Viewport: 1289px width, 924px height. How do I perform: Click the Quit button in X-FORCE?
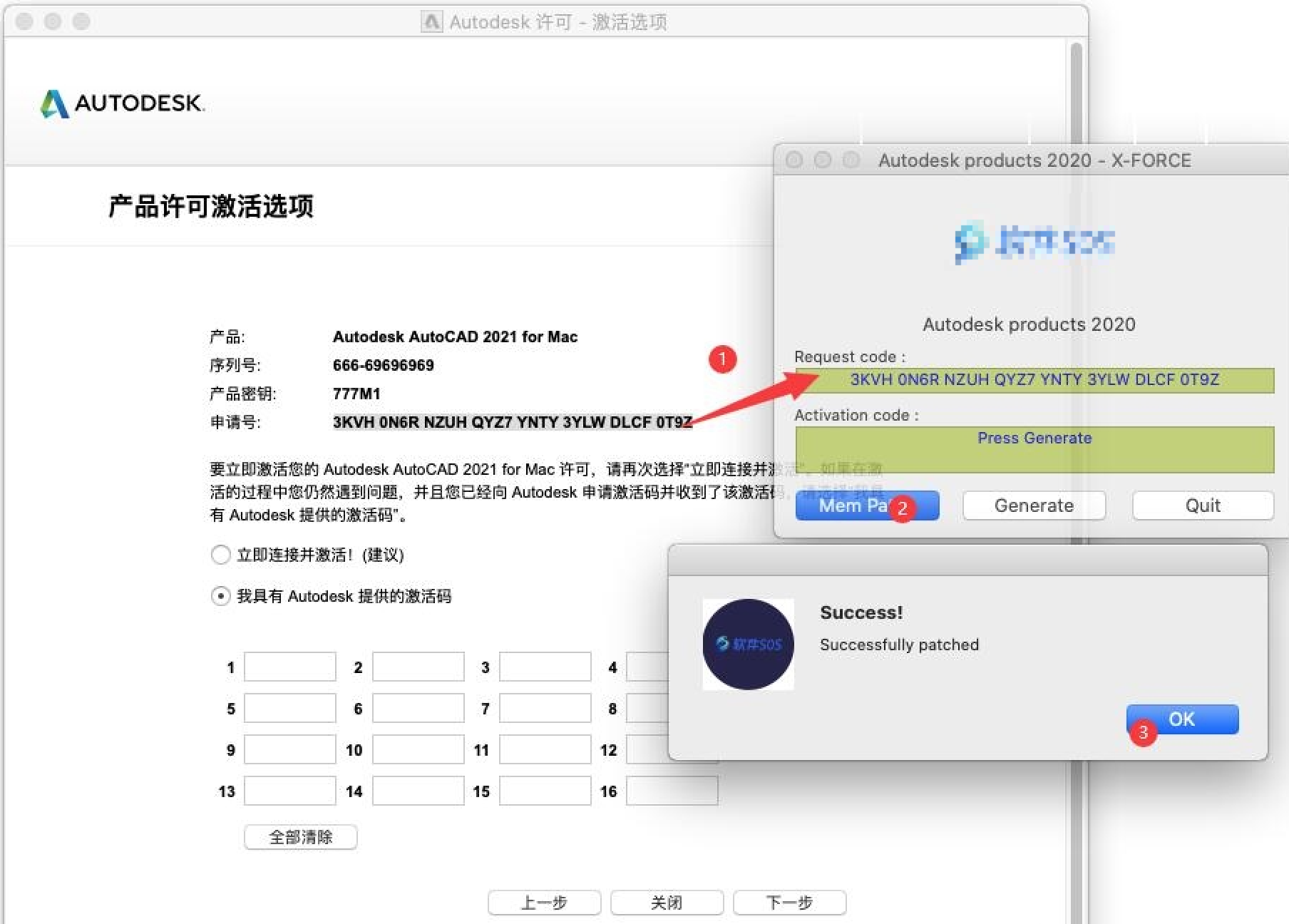(1202, 505)
